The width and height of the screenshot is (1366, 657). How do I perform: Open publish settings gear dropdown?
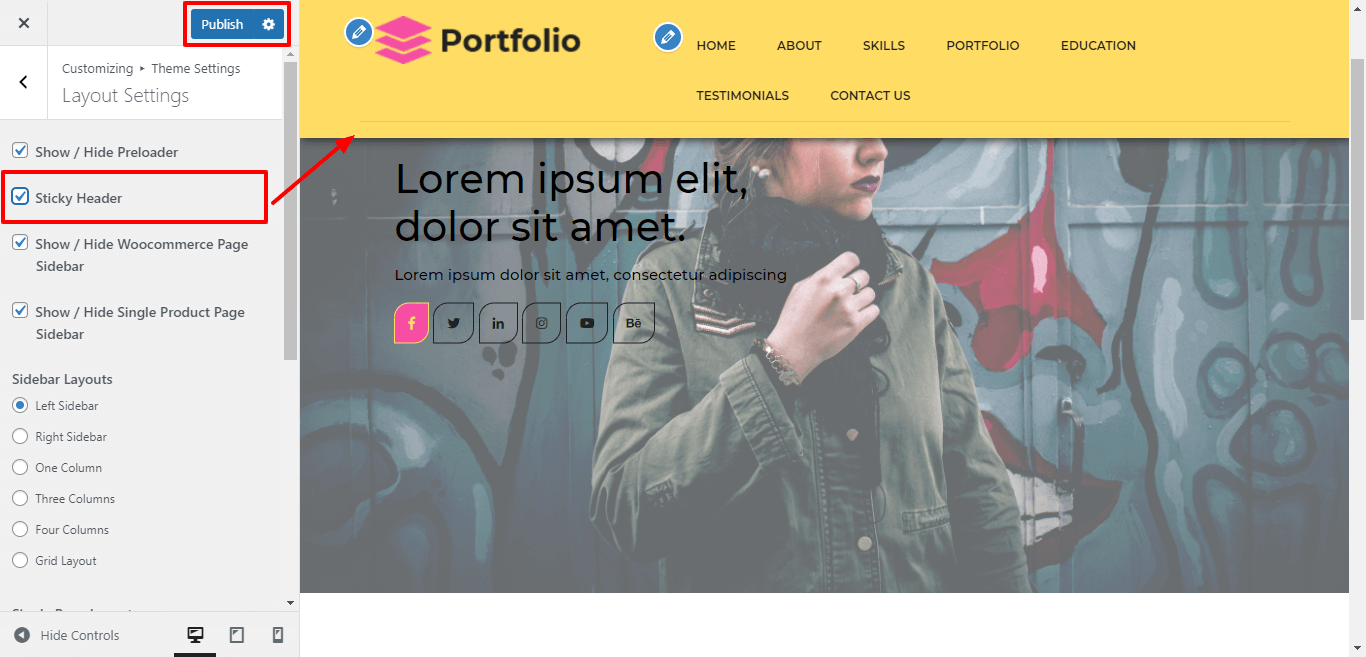[x=269, y=24]
